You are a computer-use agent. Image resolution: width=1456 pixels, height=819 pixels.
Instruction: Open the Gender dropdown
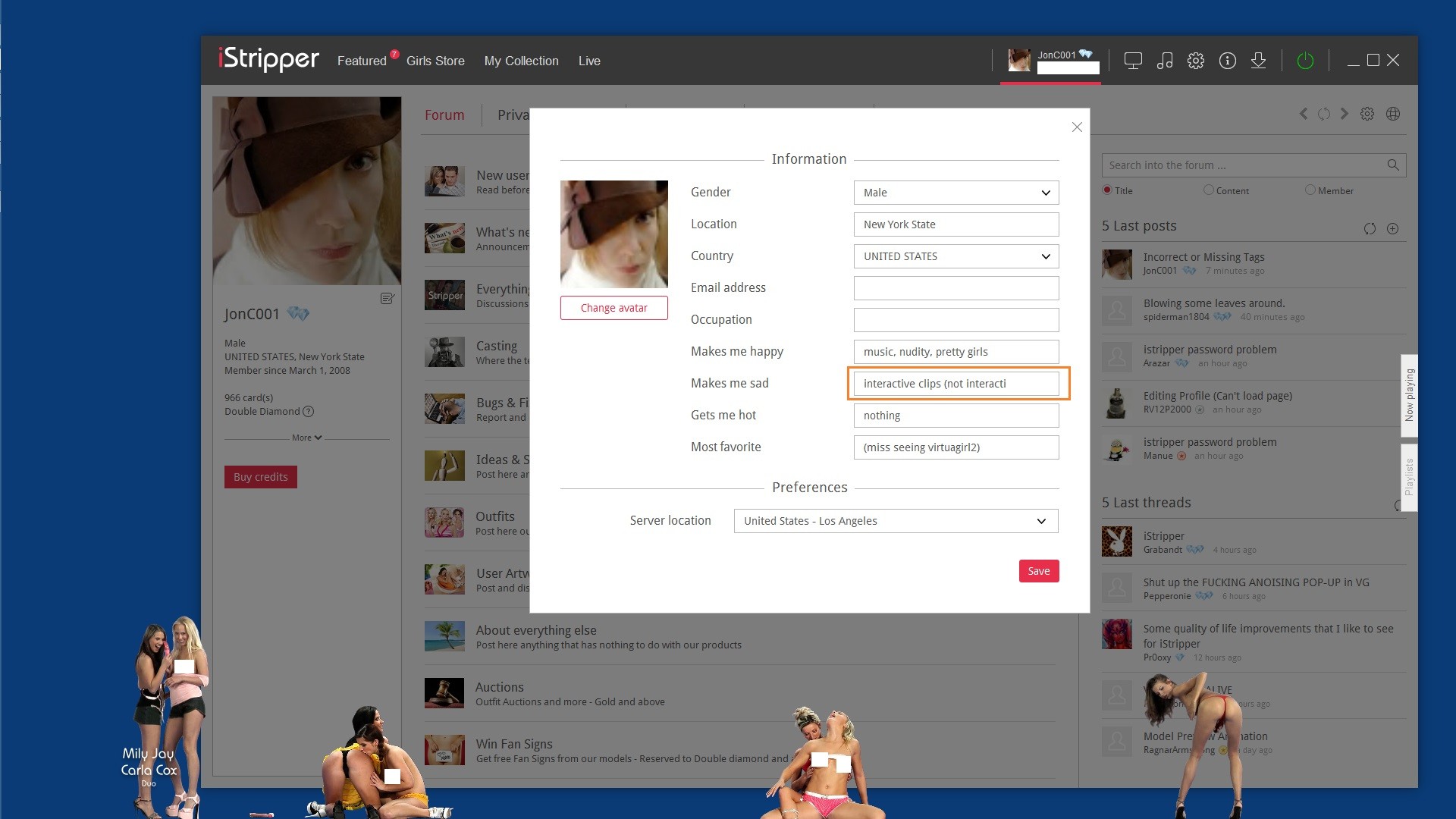coord(955,193)
